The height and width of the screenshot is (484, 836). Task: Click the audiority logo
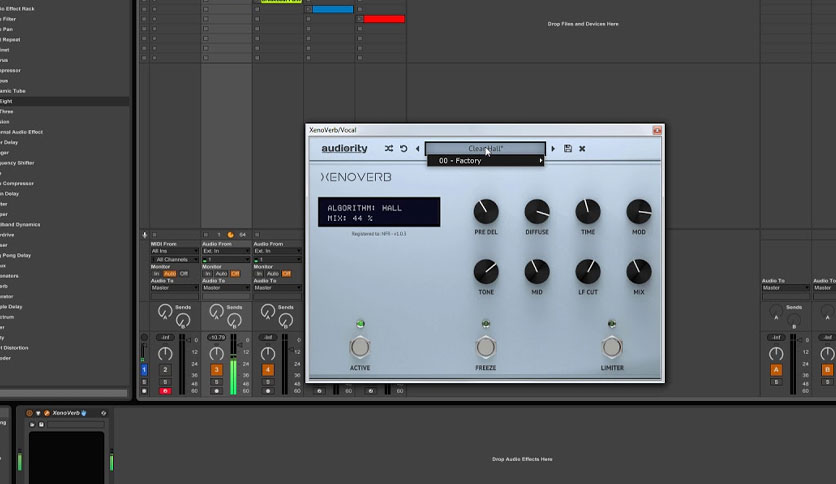344,149
